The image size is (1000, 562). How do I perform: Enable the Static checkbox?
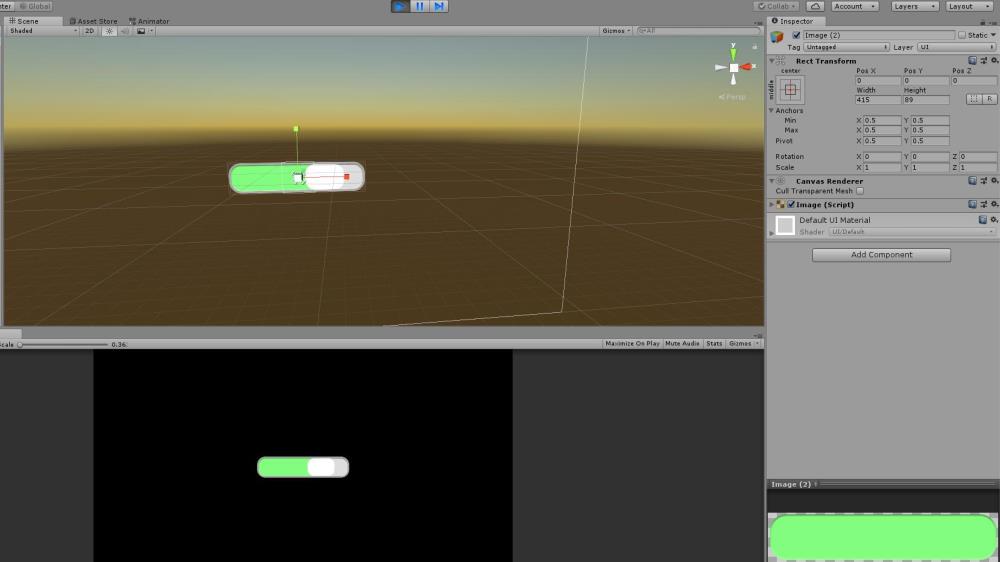click(962, 35)
